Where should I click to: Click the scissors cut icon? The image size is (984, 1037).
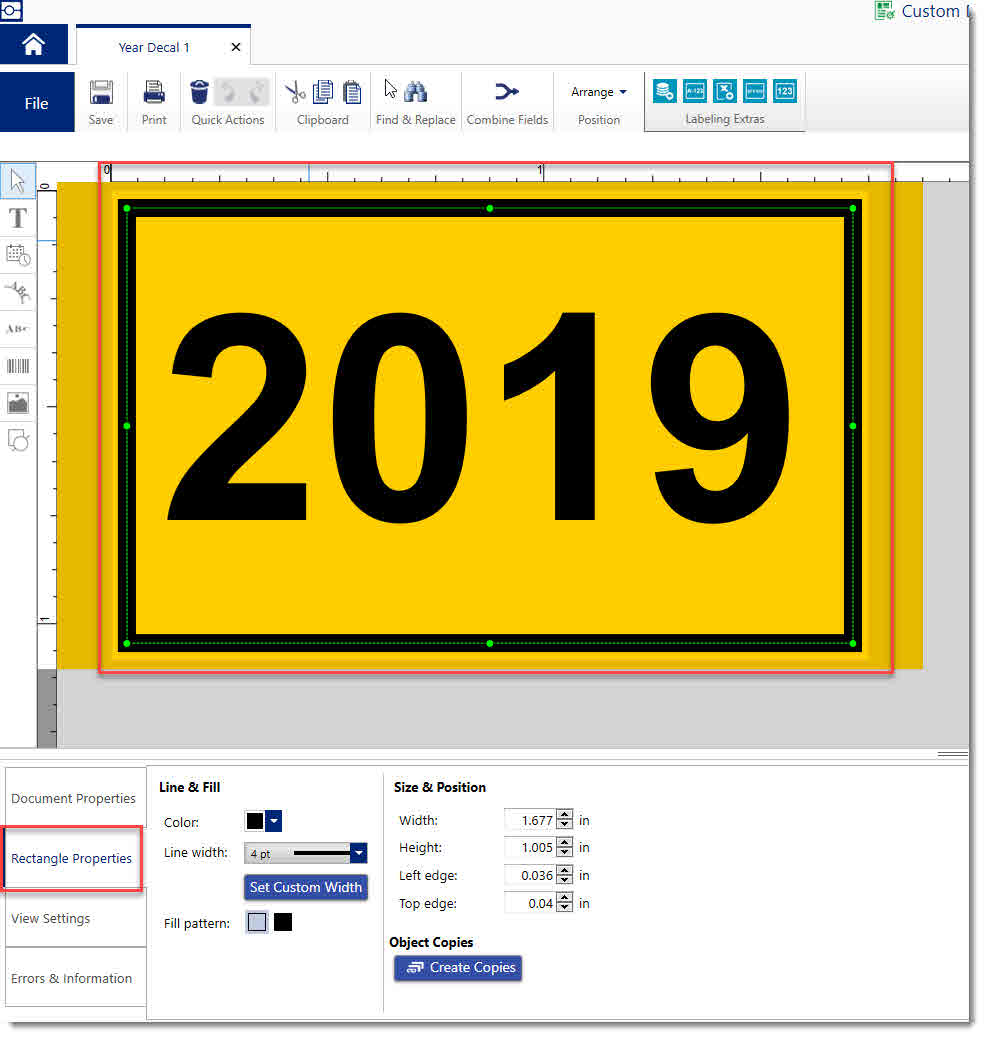pyautogui.click(x=295, y=93)
